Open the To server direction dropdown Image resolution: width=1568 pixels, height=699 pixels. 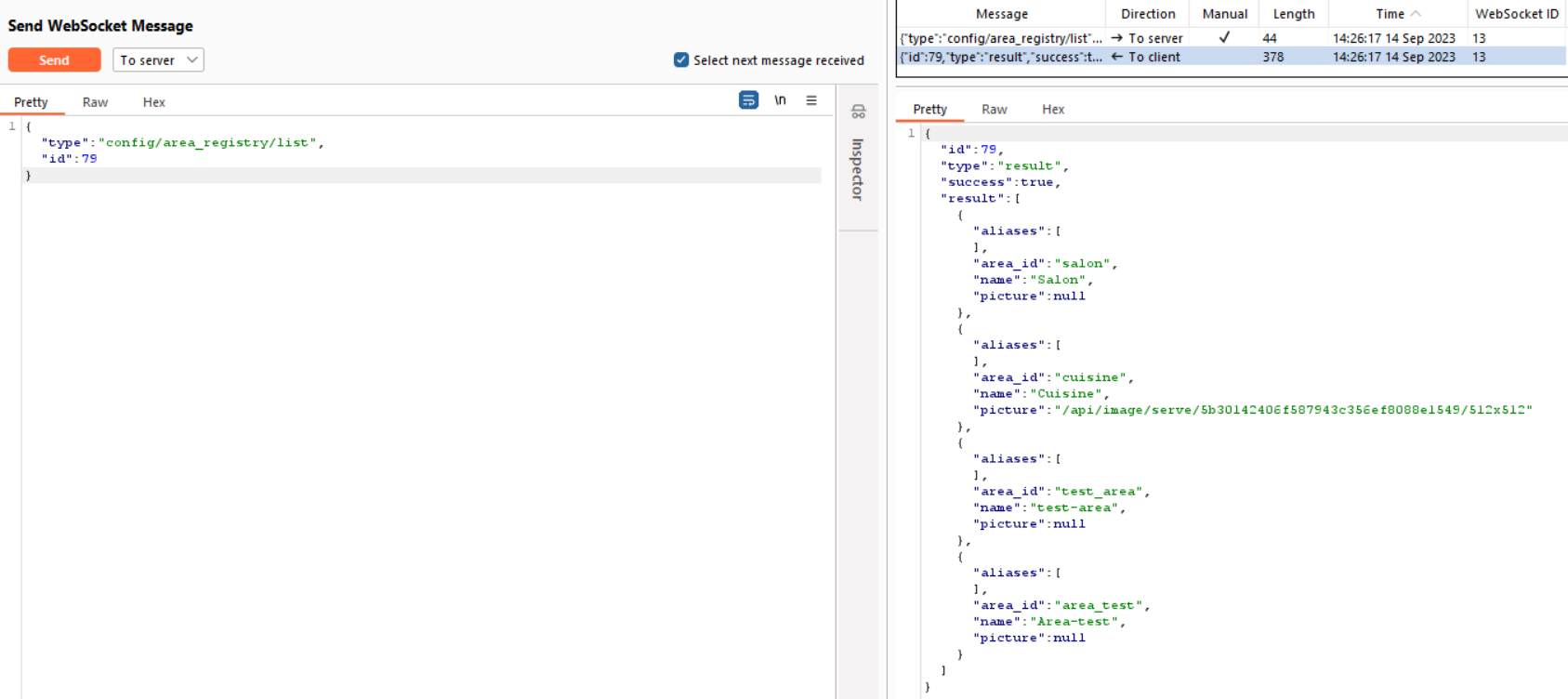158,60
